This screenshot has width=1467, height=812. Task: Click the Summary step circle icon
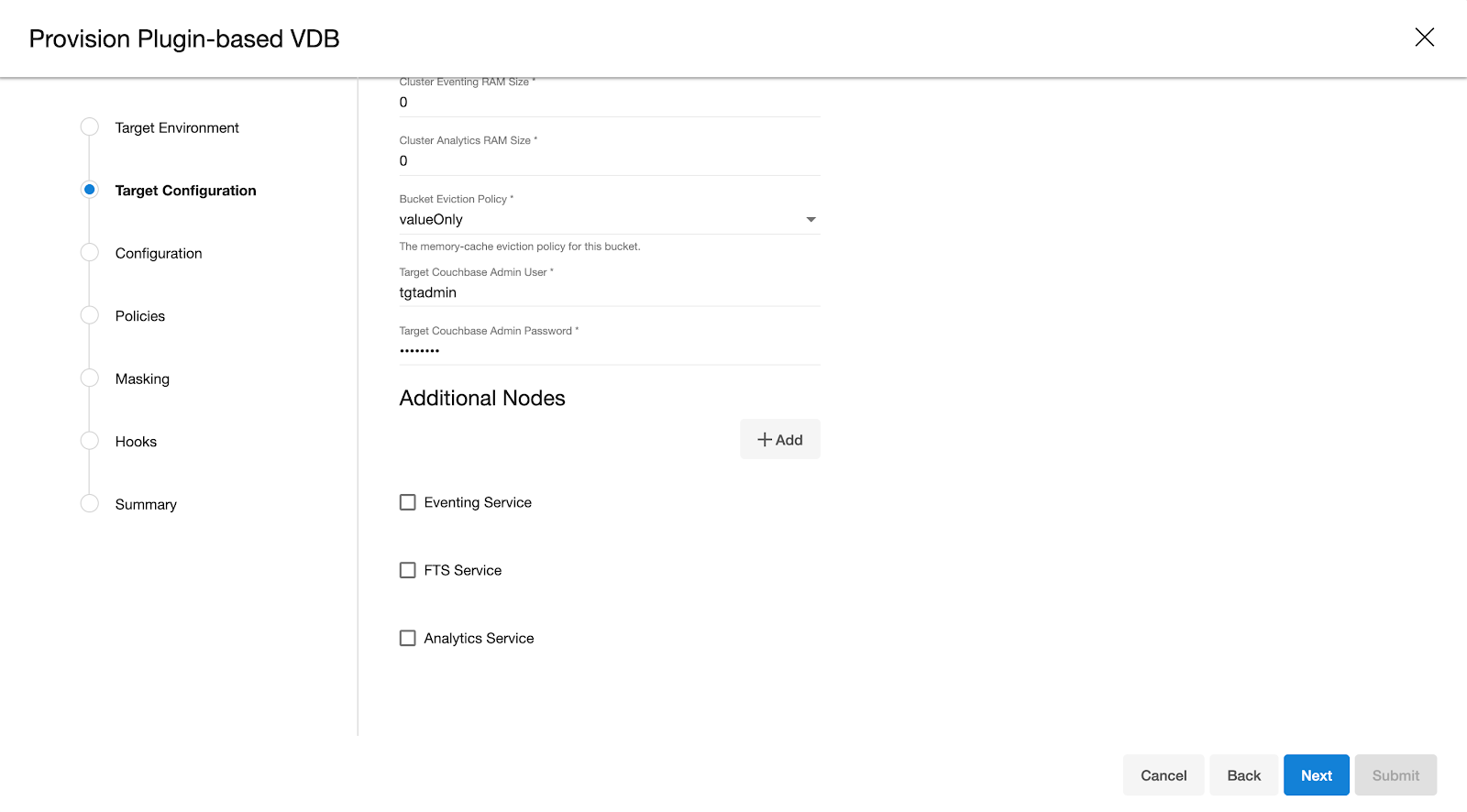(90, 504)
